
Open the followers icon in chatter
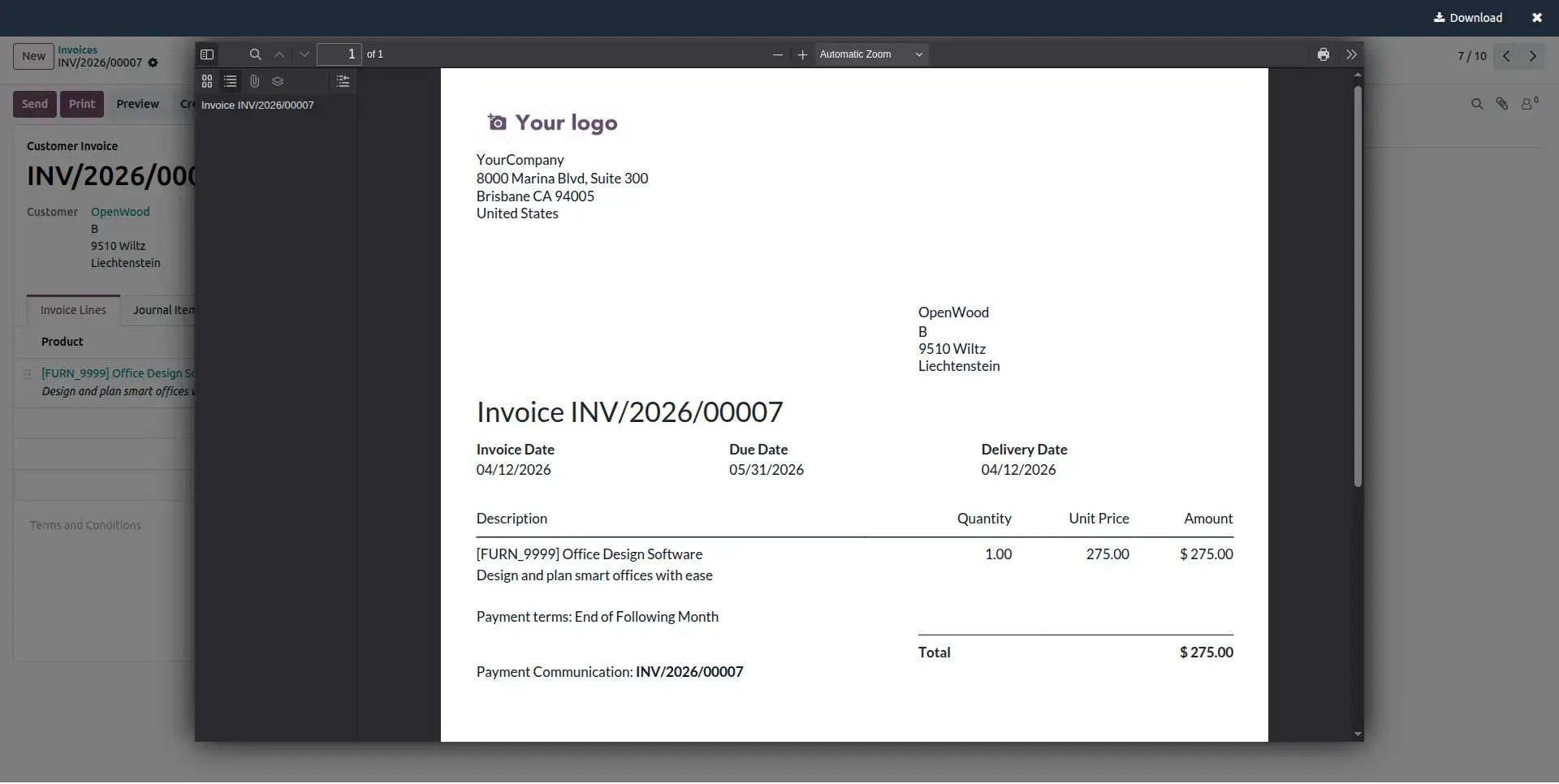1530,104
